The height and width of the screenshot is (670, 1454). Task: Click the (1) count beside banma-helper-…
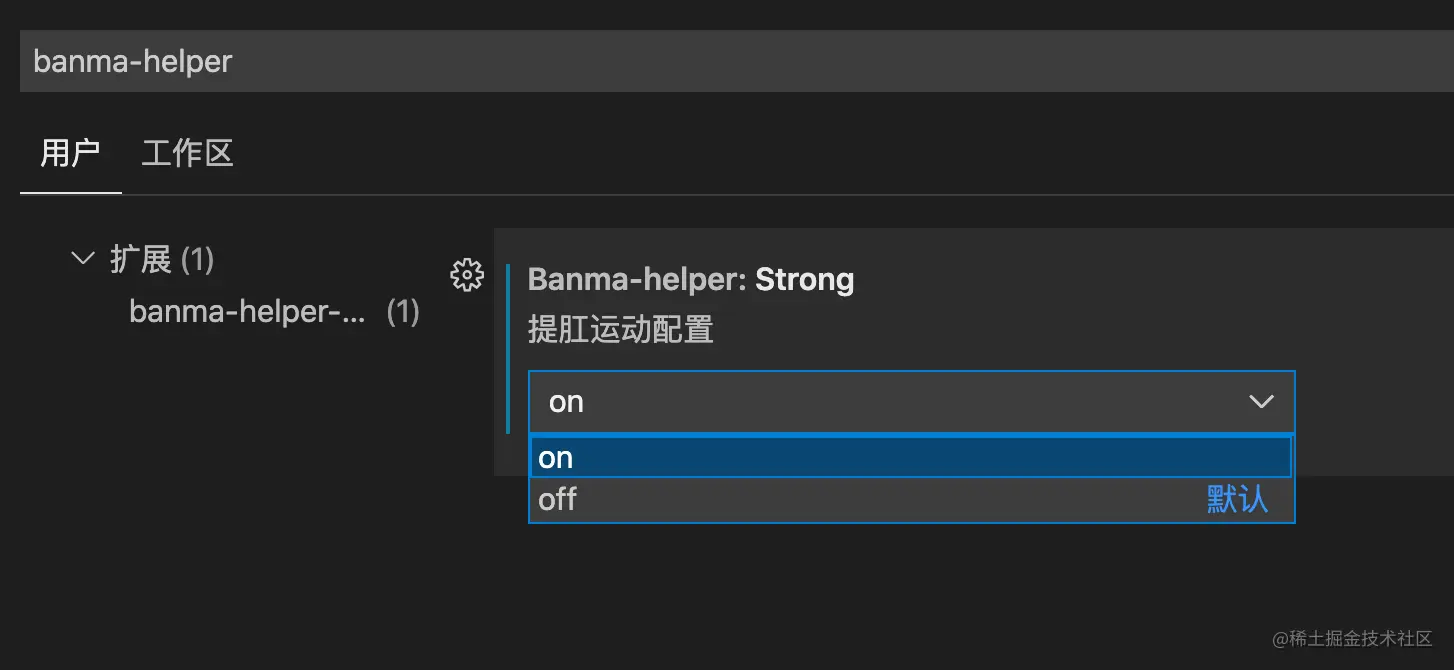pos(403,312)
